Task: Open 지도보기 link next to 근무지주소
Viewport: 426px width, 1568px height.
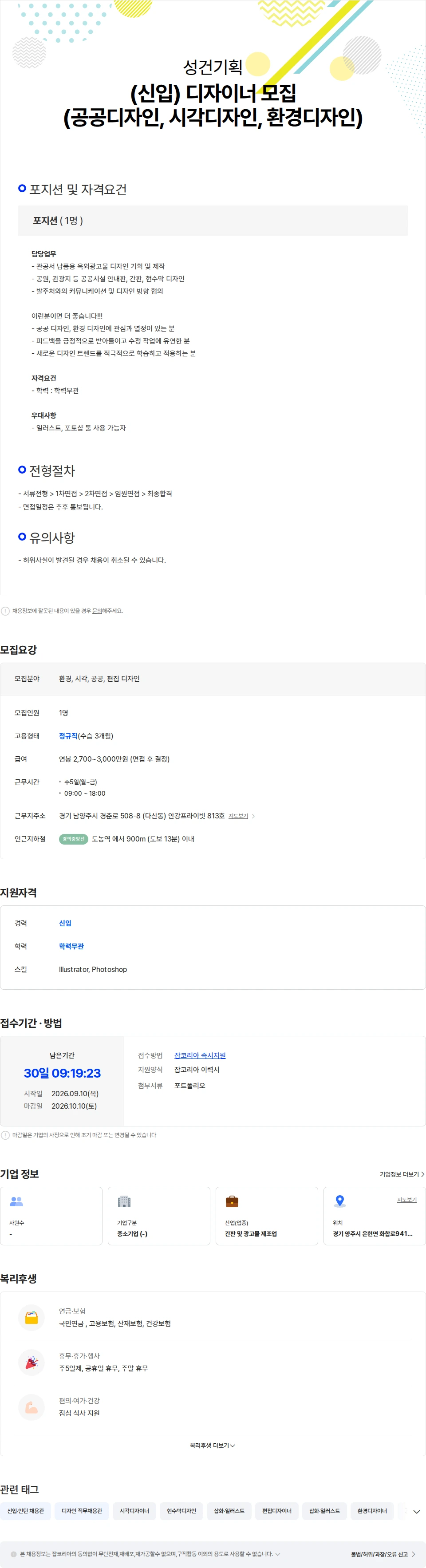Action: coord(238,816)
